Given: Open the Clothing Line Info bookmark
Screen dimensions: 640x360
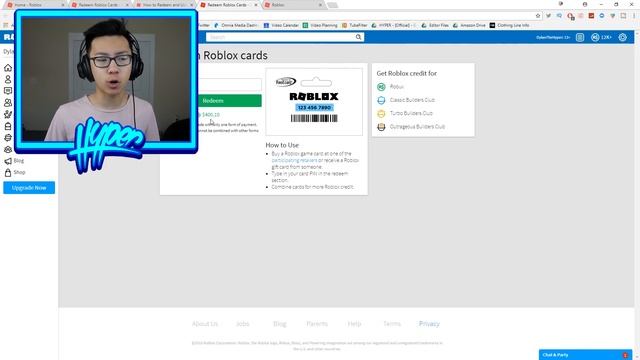Looking at the screenshot, I should pos(509,25).
